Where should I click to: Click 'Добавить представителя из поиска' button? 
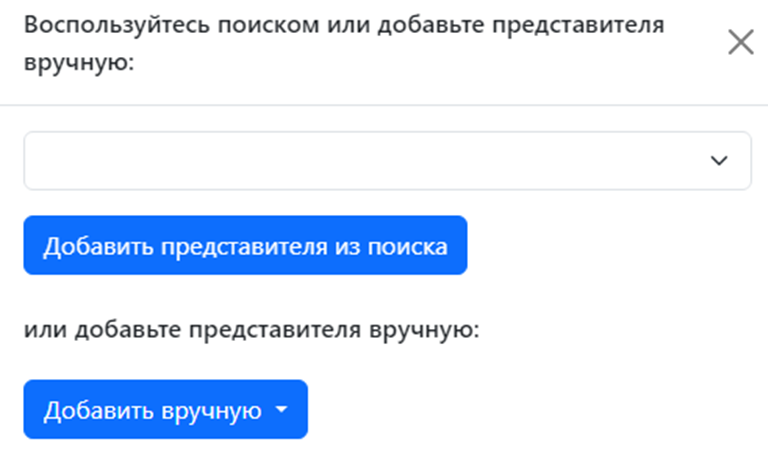pyautogui.click(x=245, y=246)
